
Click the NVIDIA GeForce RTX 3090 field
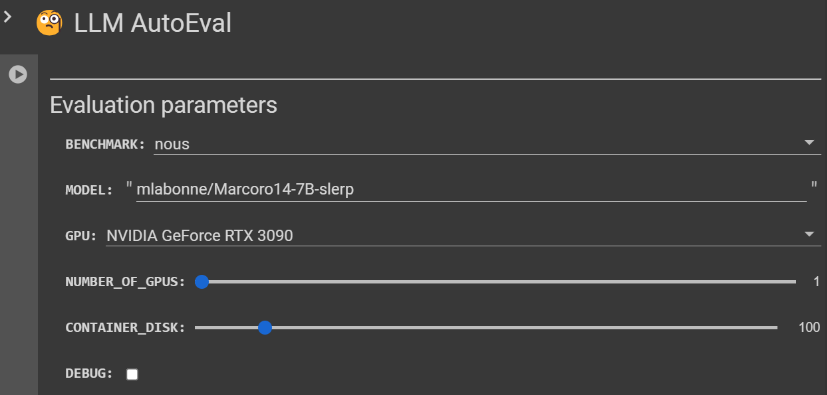pyautogui.click(x=464, y=235)
